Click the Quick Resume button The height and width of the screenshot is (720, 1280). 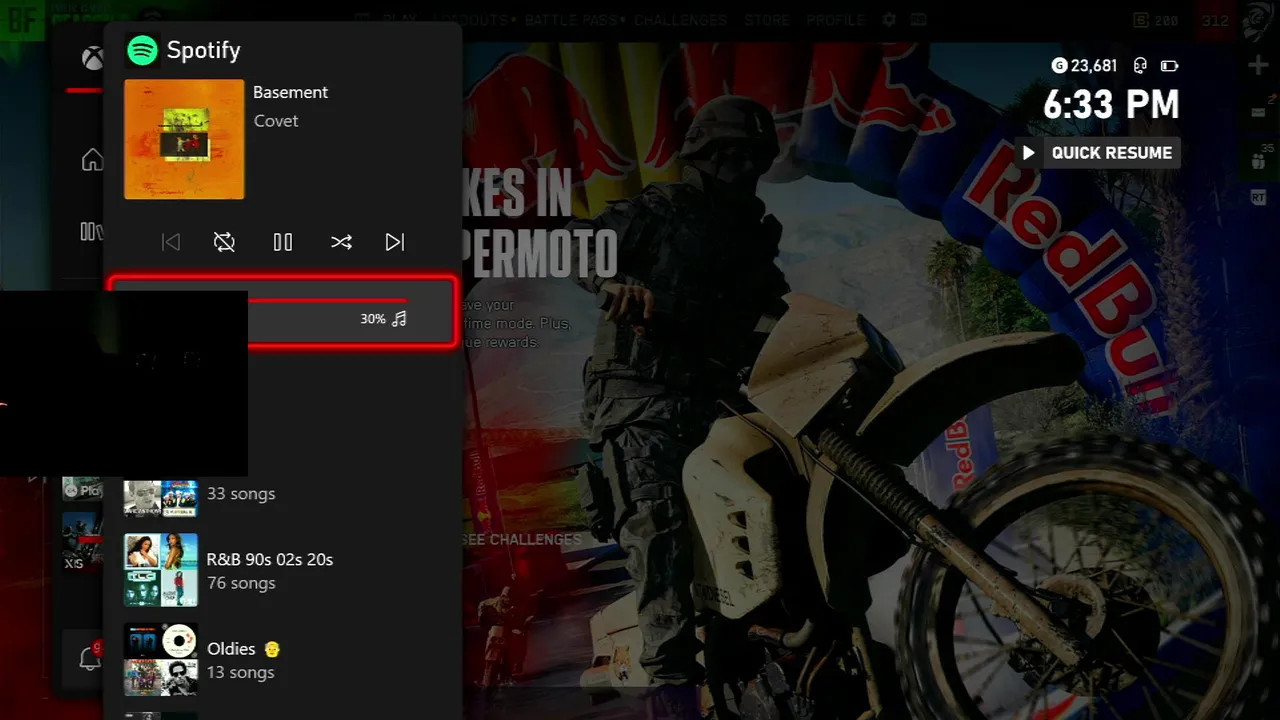tap(1098, 153)
